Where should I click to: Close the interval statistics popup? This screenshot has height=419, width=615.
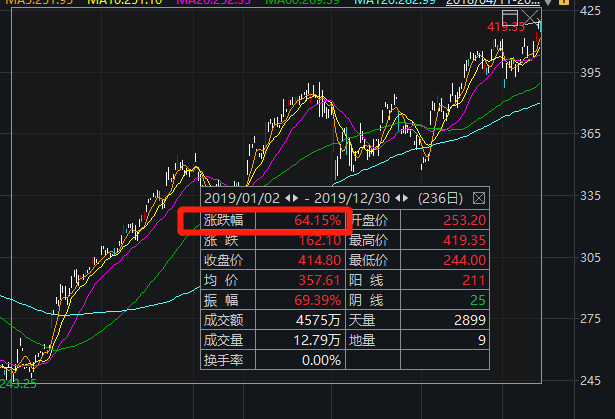coord(479,198)
